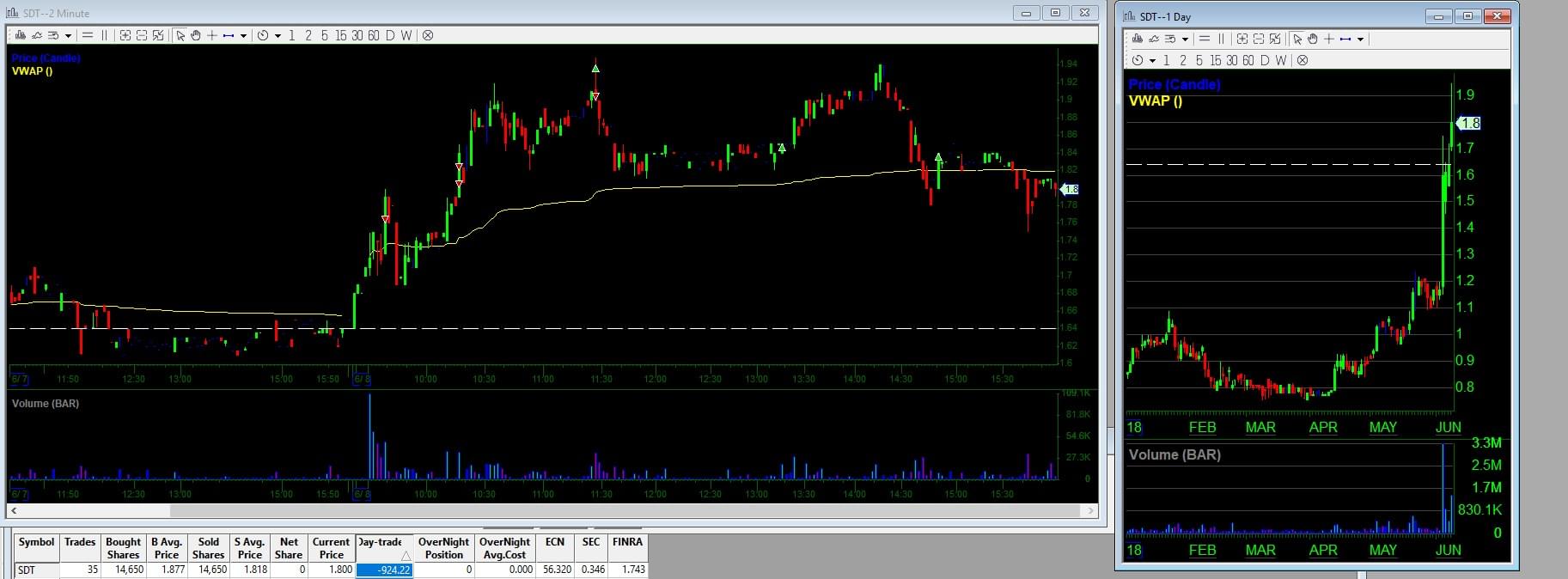
Task: Switch 2 Minute chart to Daily interval
Action: pos(390,35)
